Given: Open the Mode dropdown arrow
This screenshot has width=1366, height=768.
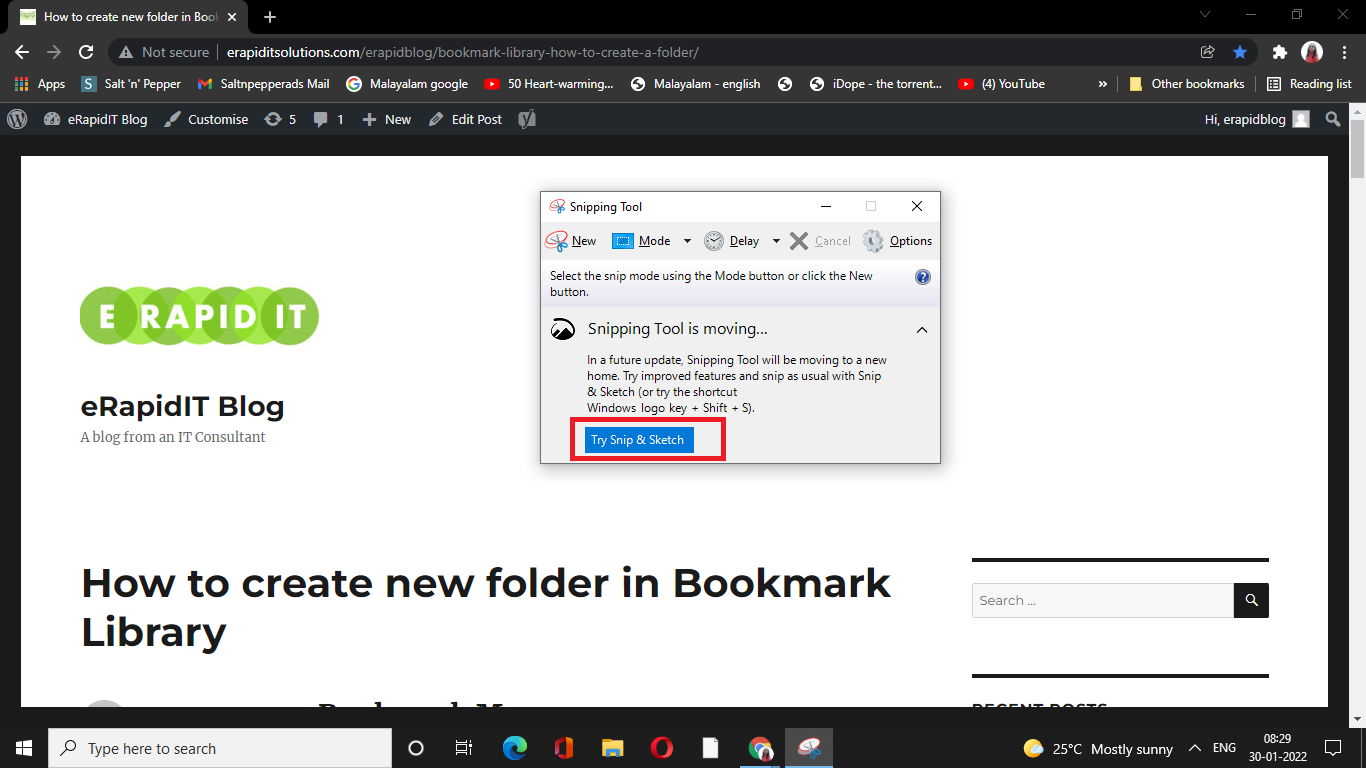Looking at the screenshot, I should 687,240.
